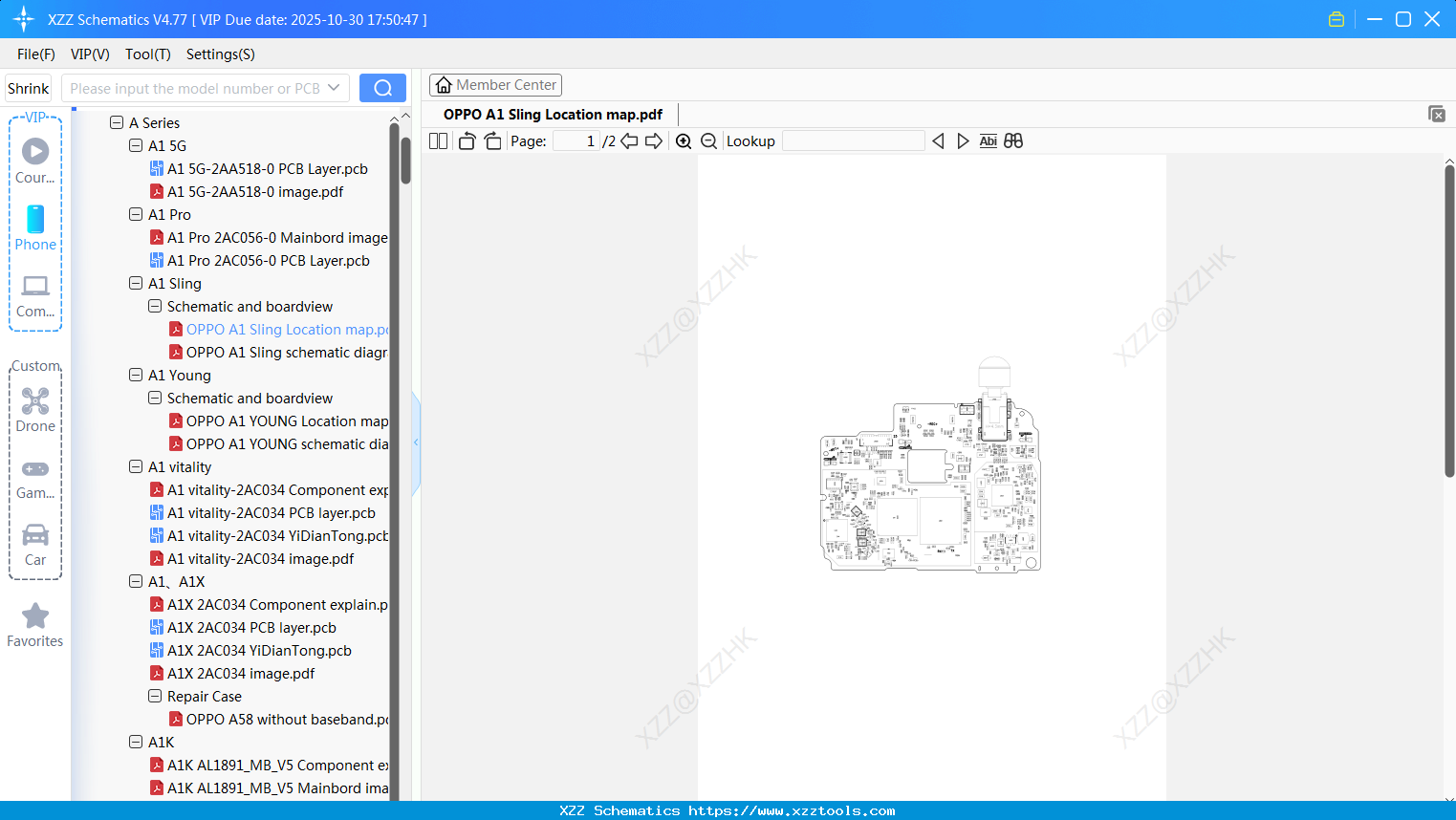Click the XZZ app logo
The image size is (1456, 820).
click(x=24, y=19)
